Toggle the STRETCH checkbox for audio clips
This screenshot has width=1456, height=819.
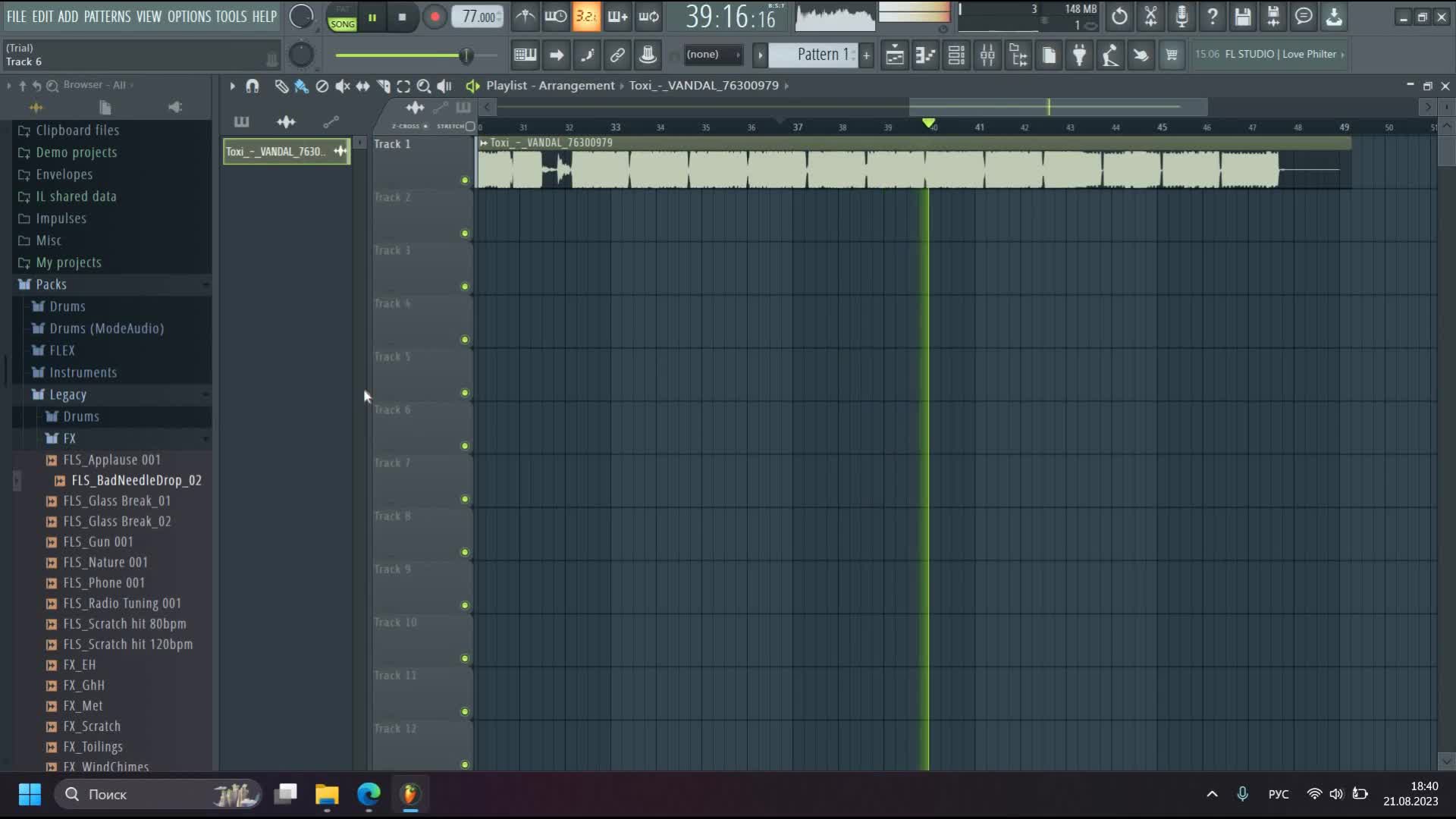[470, 126]
